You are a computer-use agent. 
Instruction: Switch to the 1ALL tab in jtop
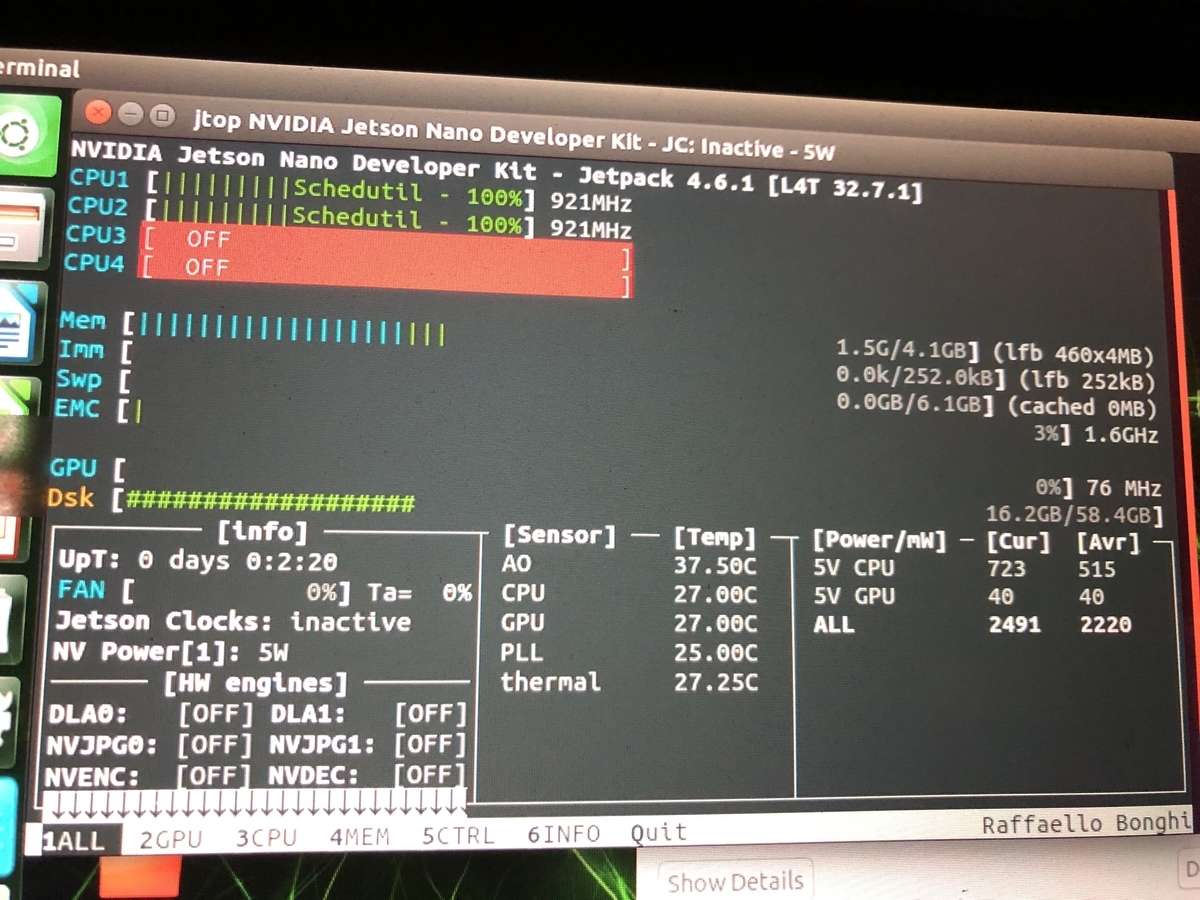point(73,840)
